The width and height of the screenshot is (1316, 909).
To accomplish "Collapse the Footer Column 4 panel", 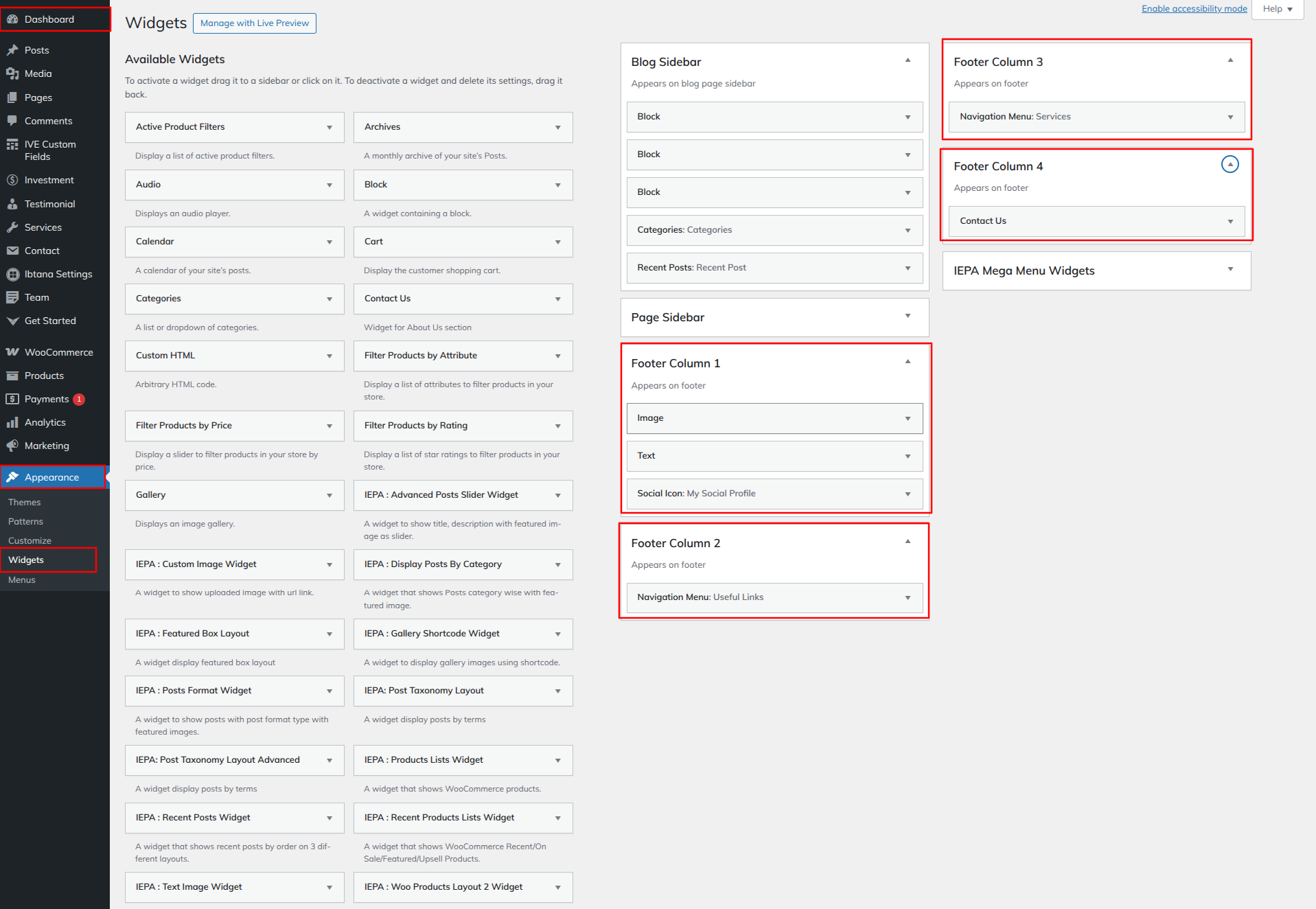I will click(x=1230, y=165).
